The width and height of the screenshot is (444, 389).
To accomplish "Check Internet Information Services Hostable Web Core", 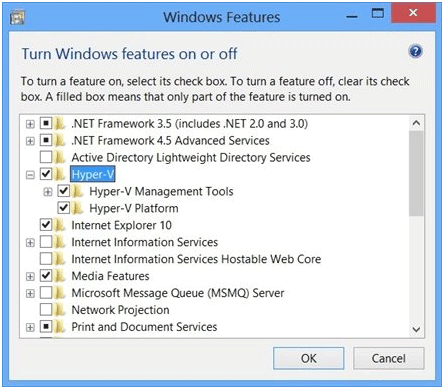I will click(46, 259).
